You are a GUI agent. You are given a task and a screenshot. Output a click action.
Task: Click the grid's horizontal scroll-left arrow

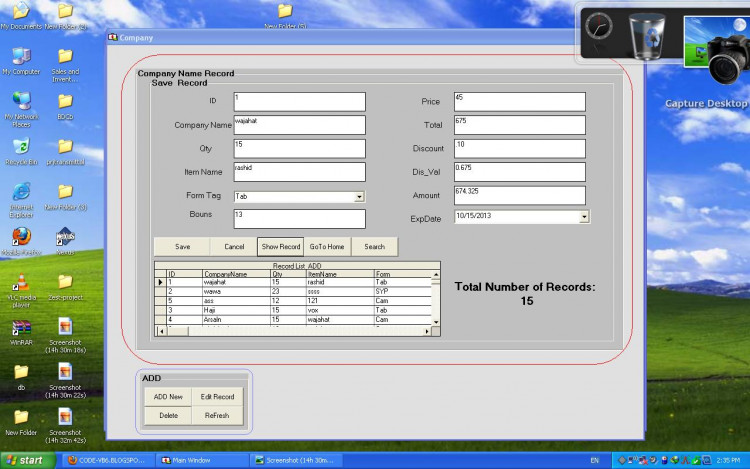(162, 331)
